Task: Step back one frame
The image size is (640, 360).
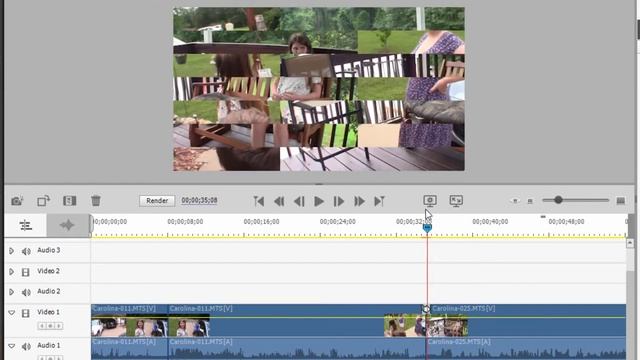Action: pyautogui.click(x=299, y=201)
